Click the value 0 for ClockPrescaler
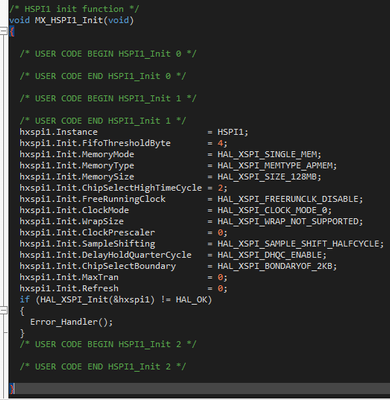The width and height of the screenshot is (390, 400). point(220,232)
